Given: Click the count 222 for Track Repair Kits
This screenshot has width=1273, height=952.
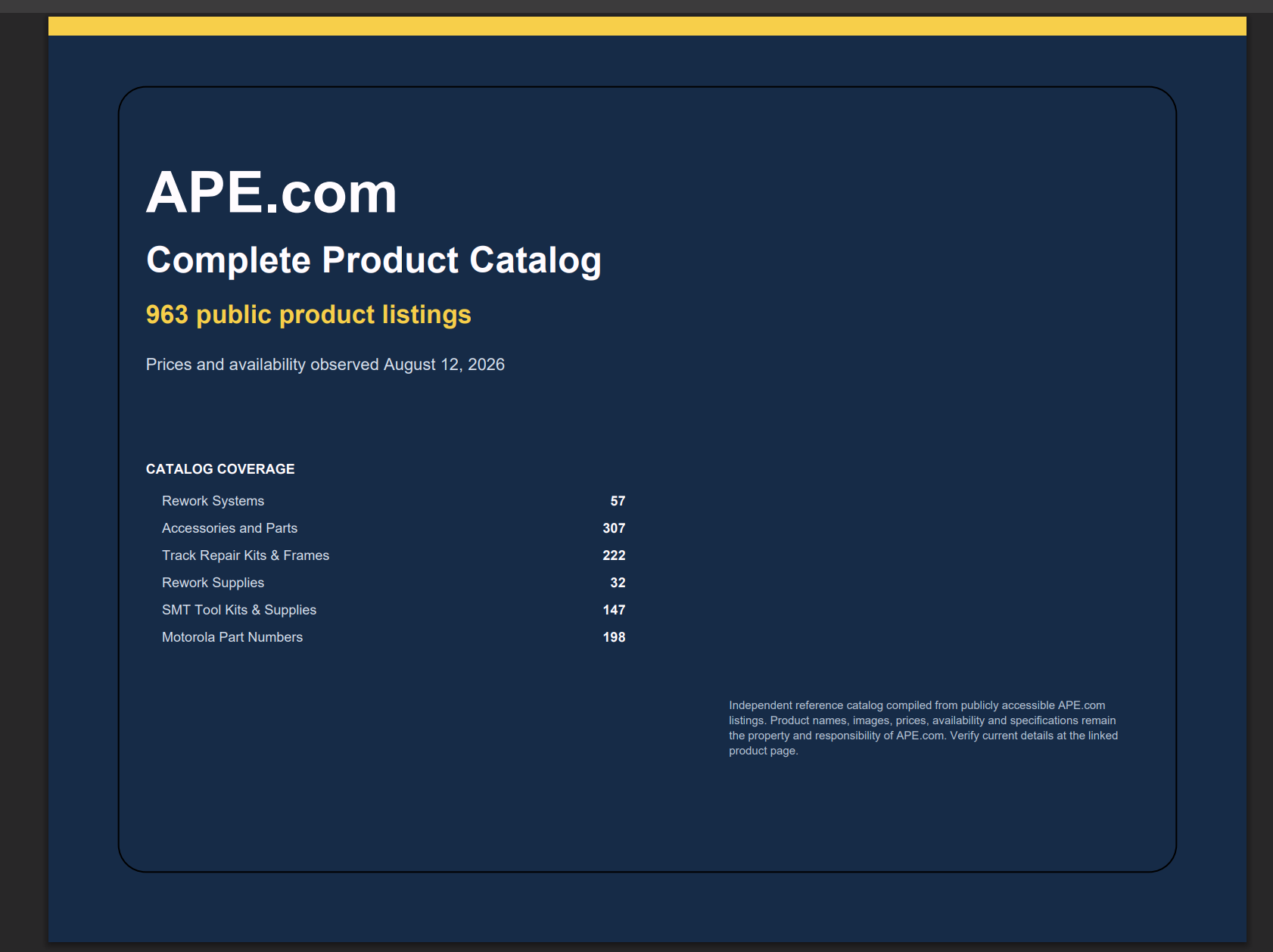Looking at the screenshot, I should coord(614,555).
